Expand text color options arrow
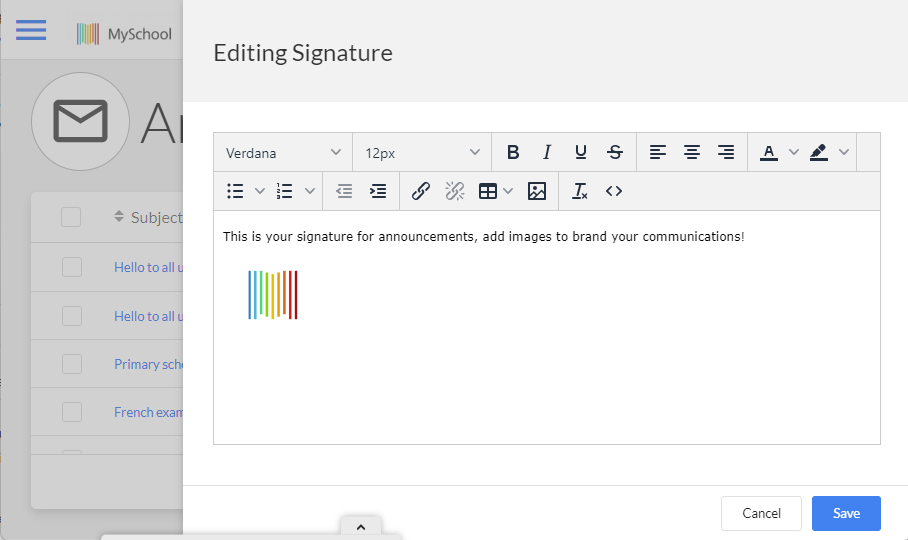The width and height of the screenshot is (908, 540). tap(794, 152)
